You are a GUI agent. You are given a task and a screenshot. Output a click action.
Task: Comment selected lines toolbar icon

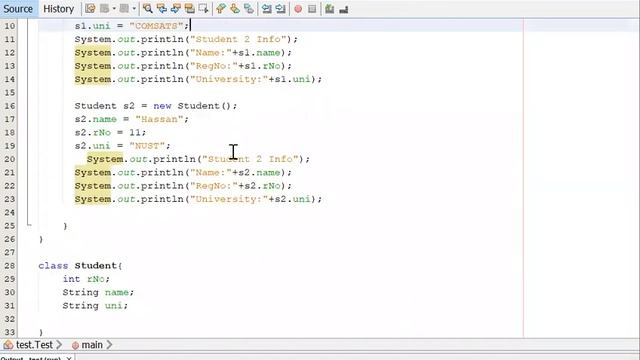click(x=330, y=9)
